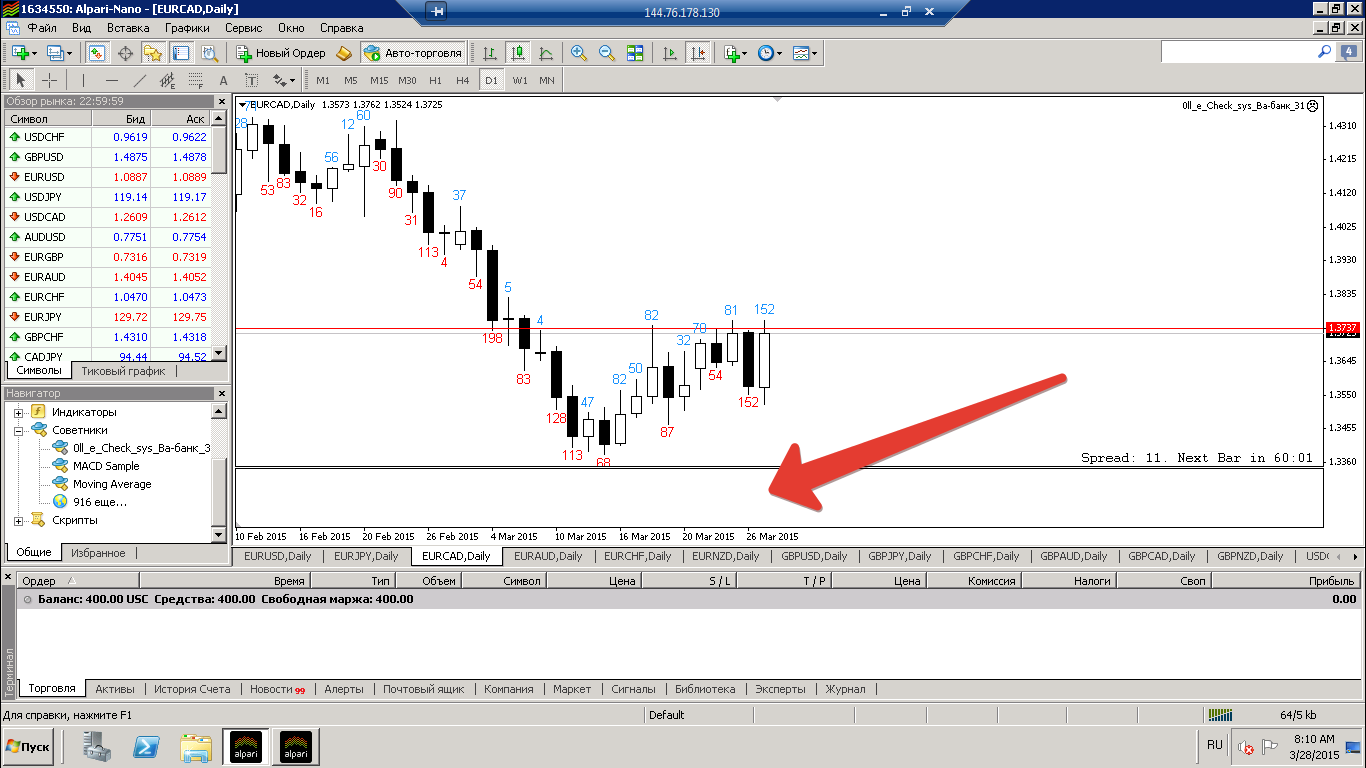Open the Графики menu

(x=187, y=29)
